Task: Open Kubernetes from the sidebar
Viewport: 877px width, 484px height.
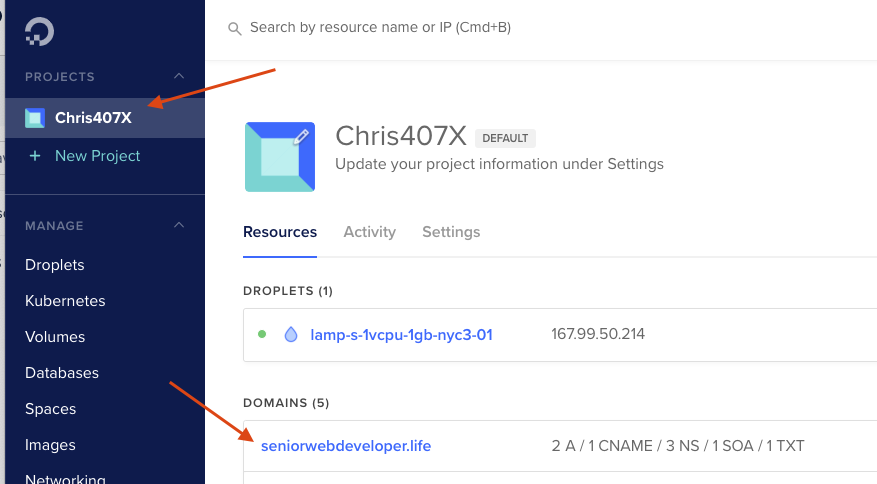Action: 65,300
